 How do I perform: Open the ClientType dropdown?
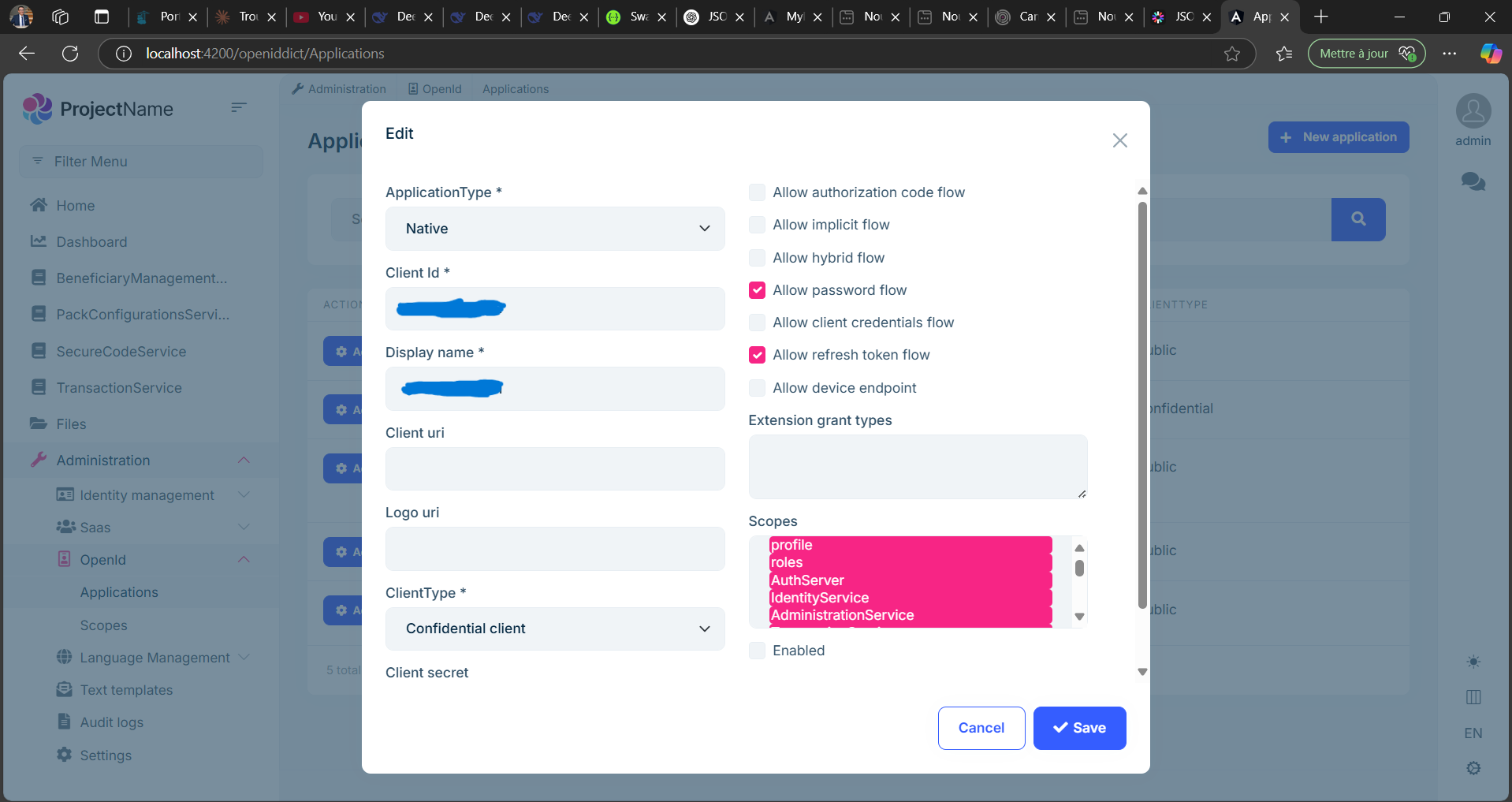tap(554, 629)
